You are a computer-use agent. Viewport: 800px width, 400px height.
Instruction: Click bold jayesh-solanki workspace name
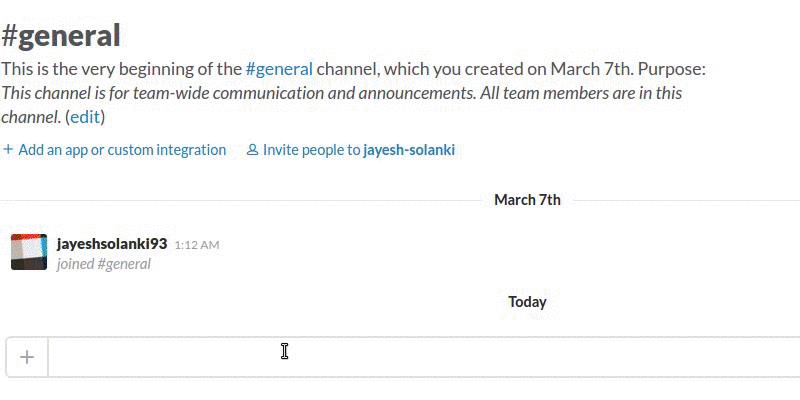point(409,150)
